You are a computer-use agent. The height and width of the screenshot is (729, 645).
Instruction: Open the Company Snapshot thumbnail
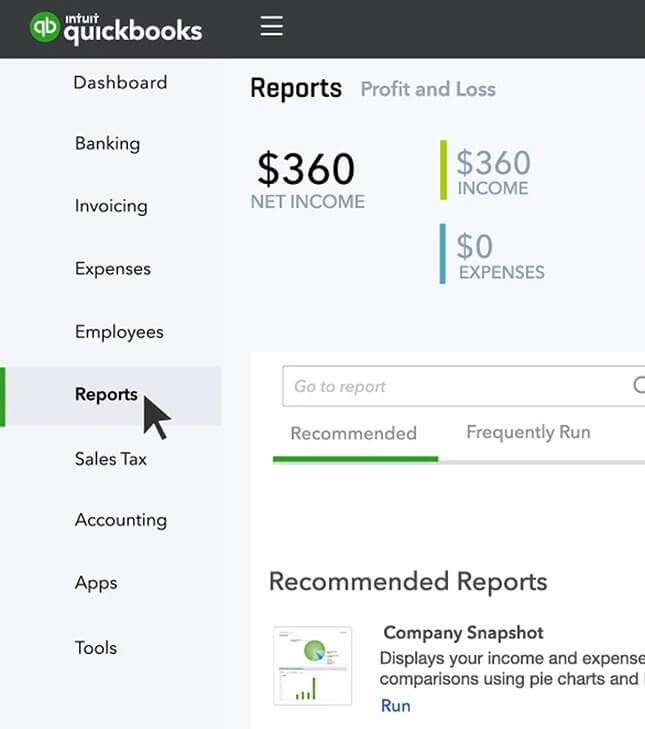pos(313,666)
